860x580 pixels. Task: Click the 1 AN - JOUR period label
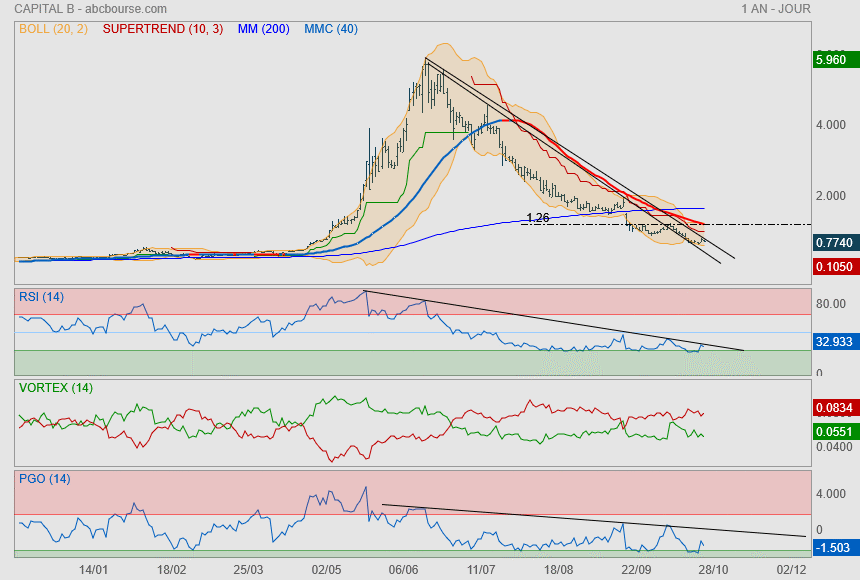(x=776, y=9)
